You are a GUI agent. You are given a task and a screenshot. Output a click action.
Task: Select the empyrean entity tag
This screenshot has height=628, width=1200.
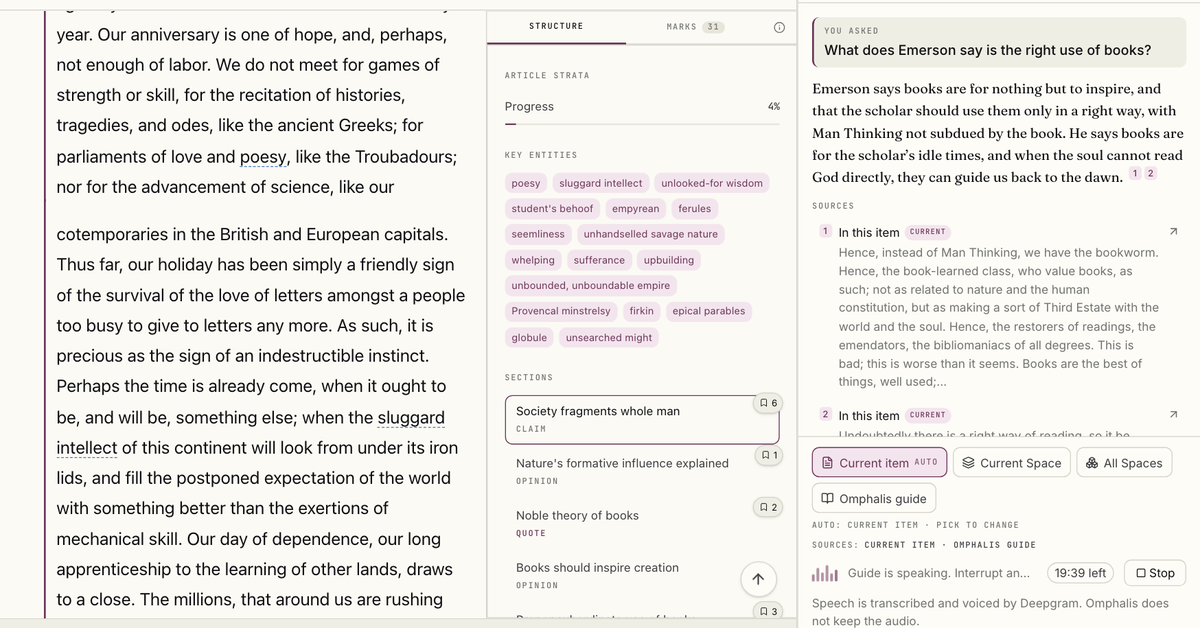coord(636,209)
